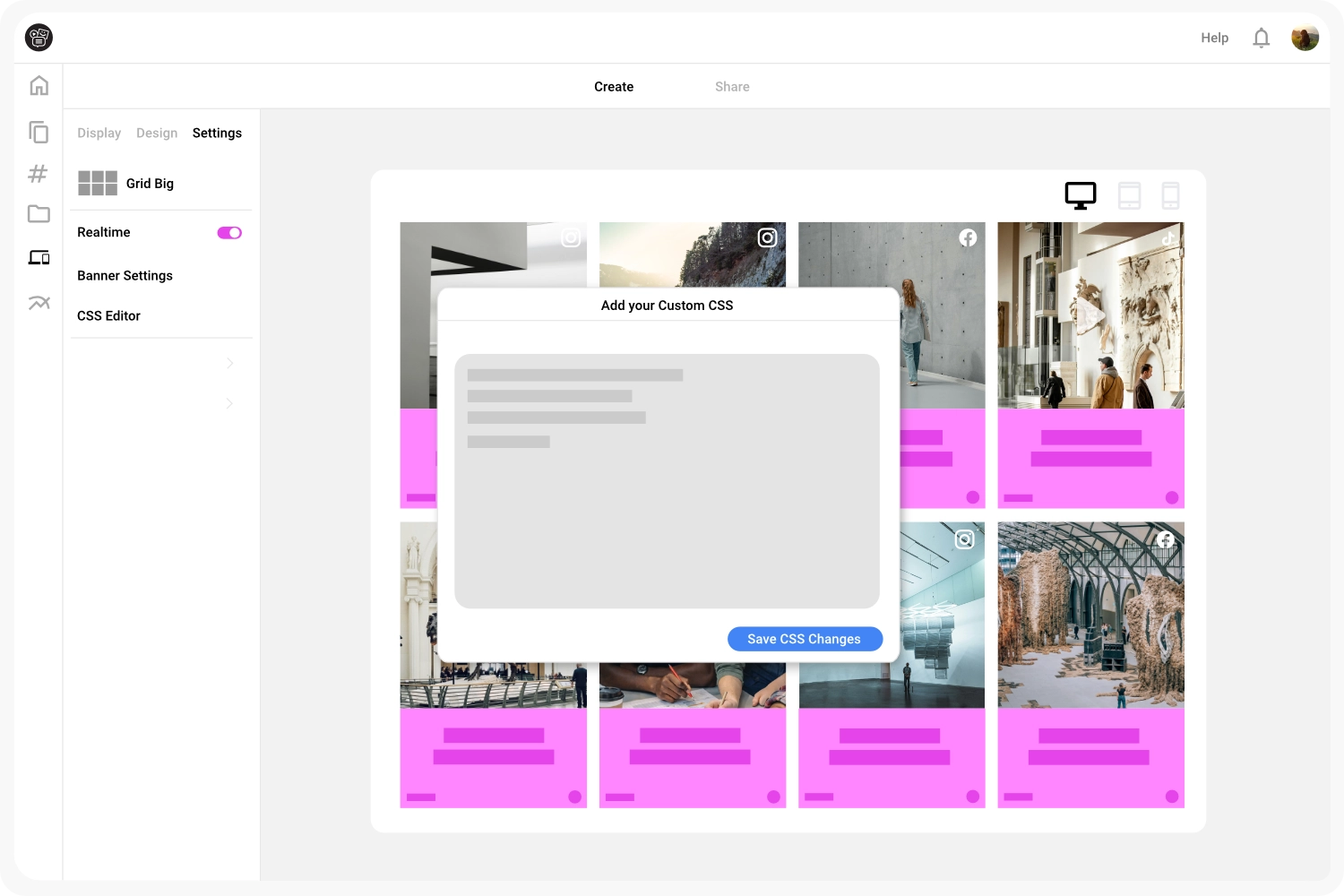This screenshot has height=896, width=1344.
Task: Open the Share tab
Action: pos(732,86)
